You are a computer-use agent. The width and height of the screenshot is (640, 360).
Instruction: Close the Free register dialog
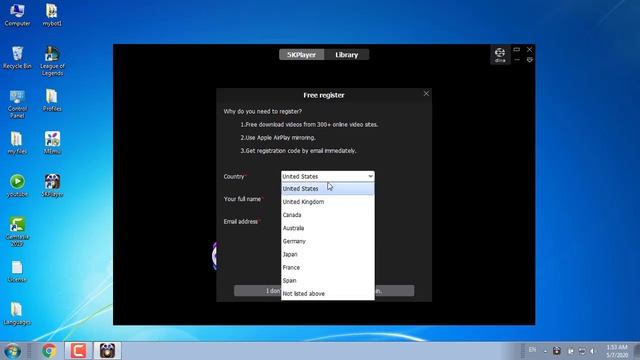(x=426, y=93)
